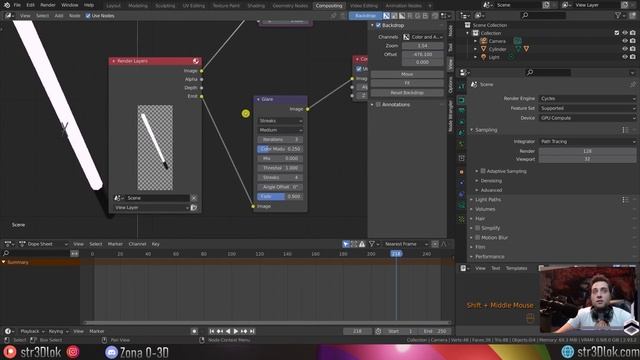Click the backdrop Zoom value field
This screenshot has width=640, height=360.
pyautogui.click(x=423, y=46)
